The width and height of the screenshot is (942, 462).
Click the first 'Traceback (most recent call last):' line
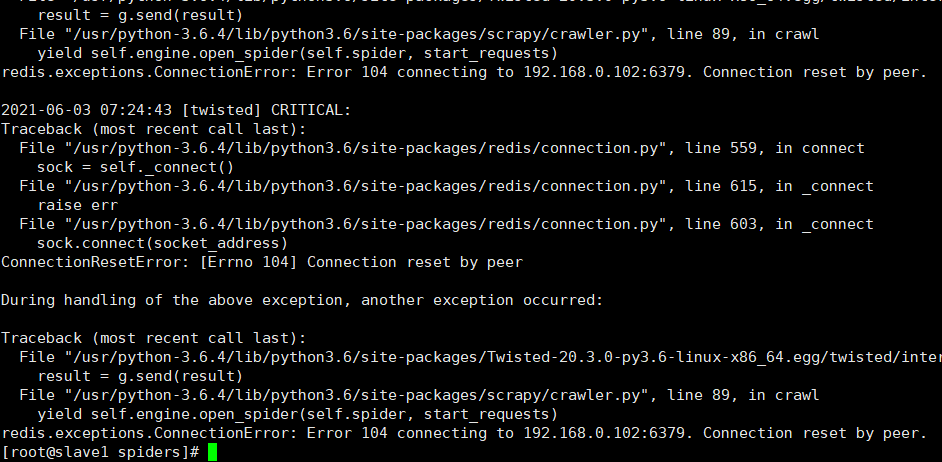[x=154, y=129]
